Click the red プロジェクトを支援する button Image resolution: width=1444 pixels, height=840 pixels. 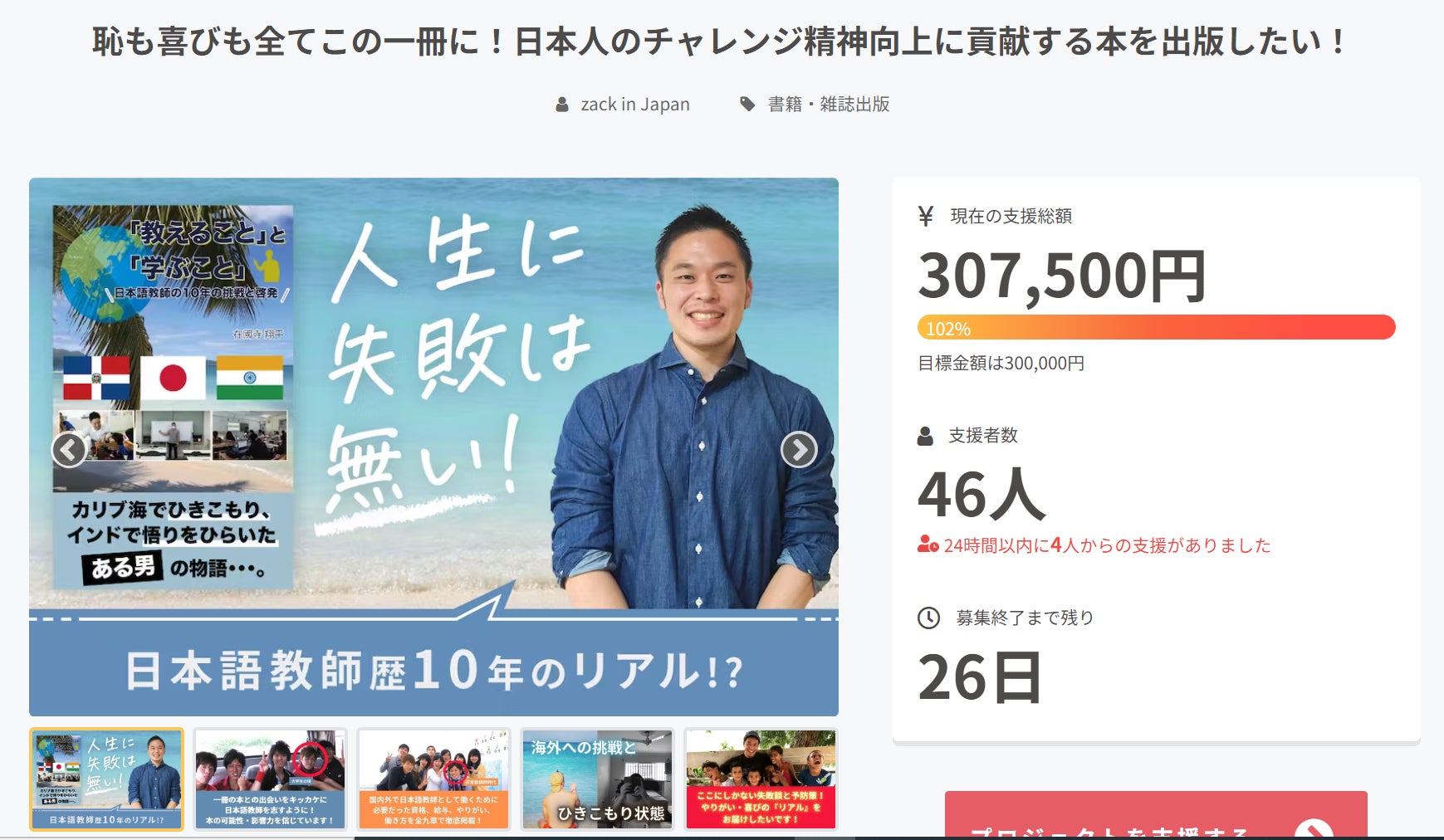[1156, 815]
